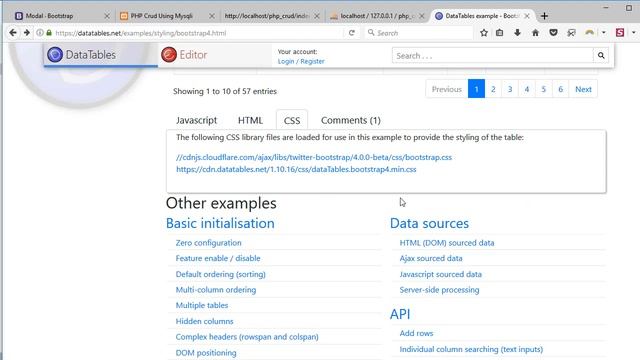This screenshot has width=640, height=360.
Task: Open downloads arrow icon
Action: [517, 33]
